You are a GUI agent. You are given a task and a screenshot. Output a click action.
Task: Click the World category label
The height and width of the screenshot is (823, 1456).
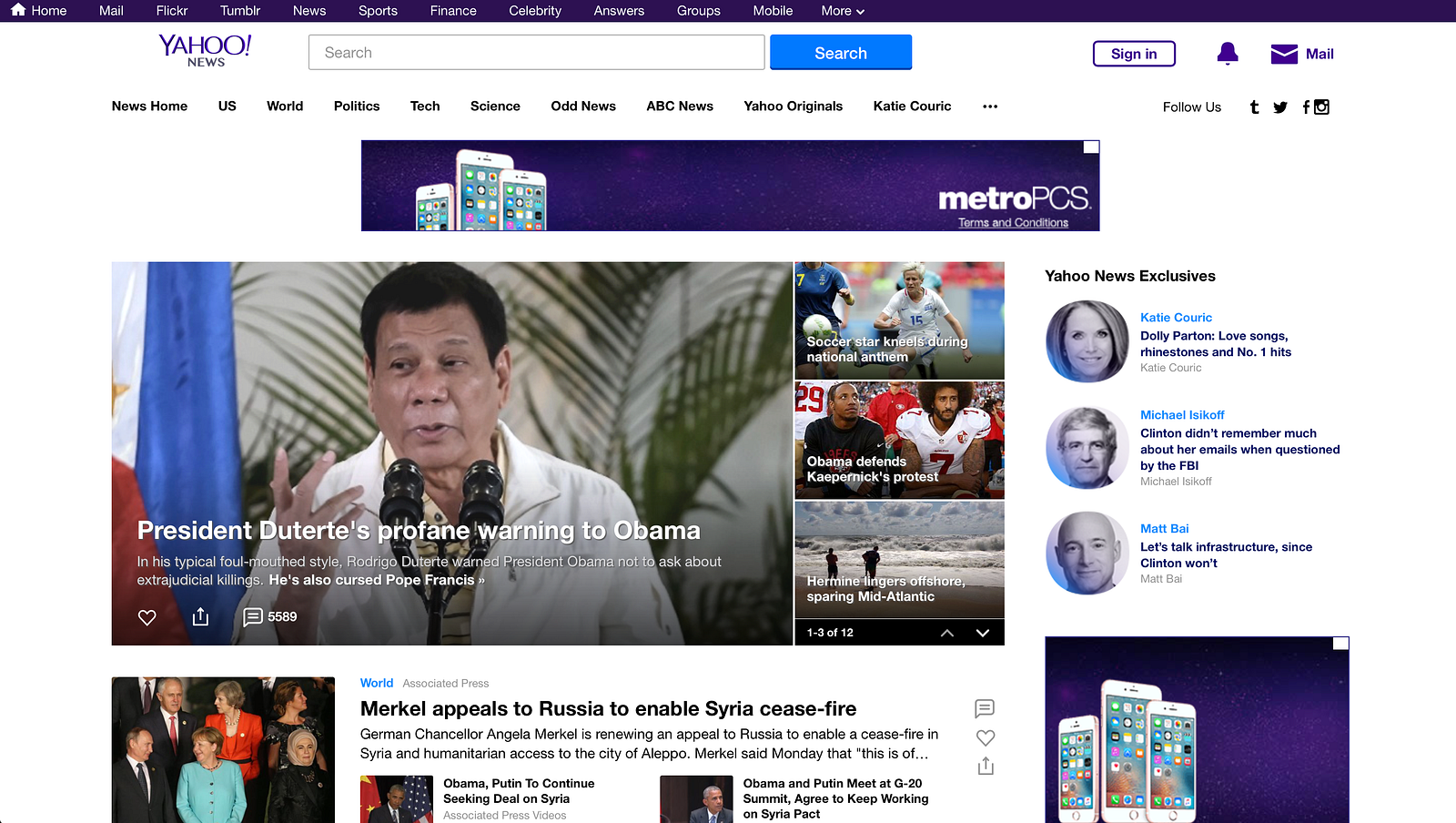(x=377, y=683)
